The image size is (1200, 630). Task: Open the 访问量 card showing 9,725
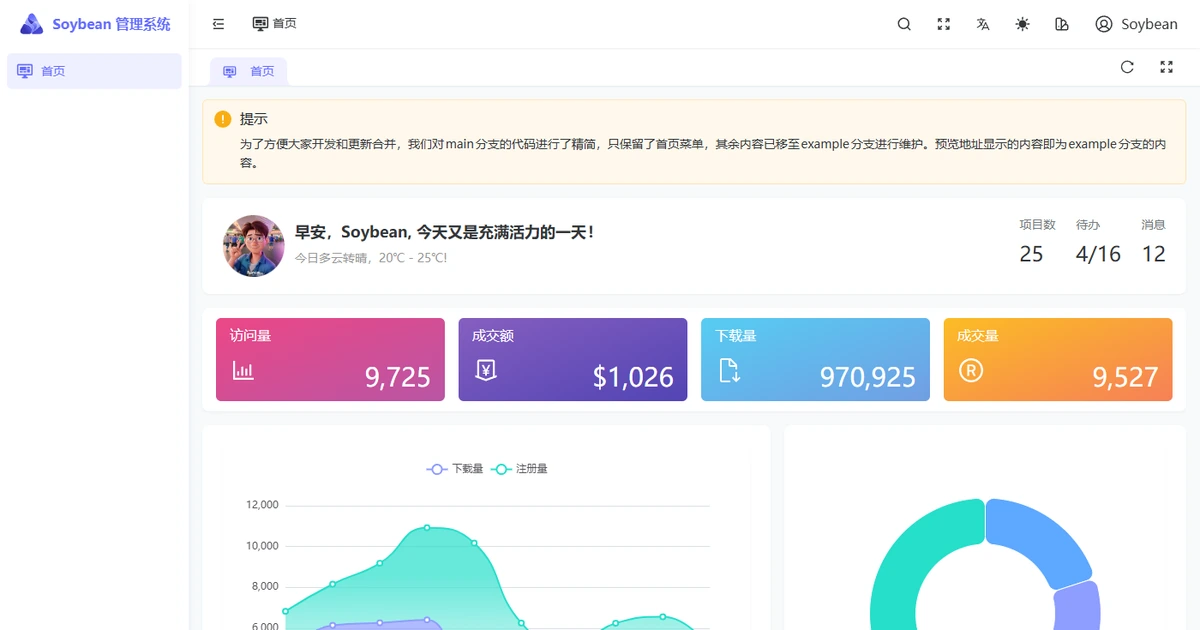pos(330,360)
